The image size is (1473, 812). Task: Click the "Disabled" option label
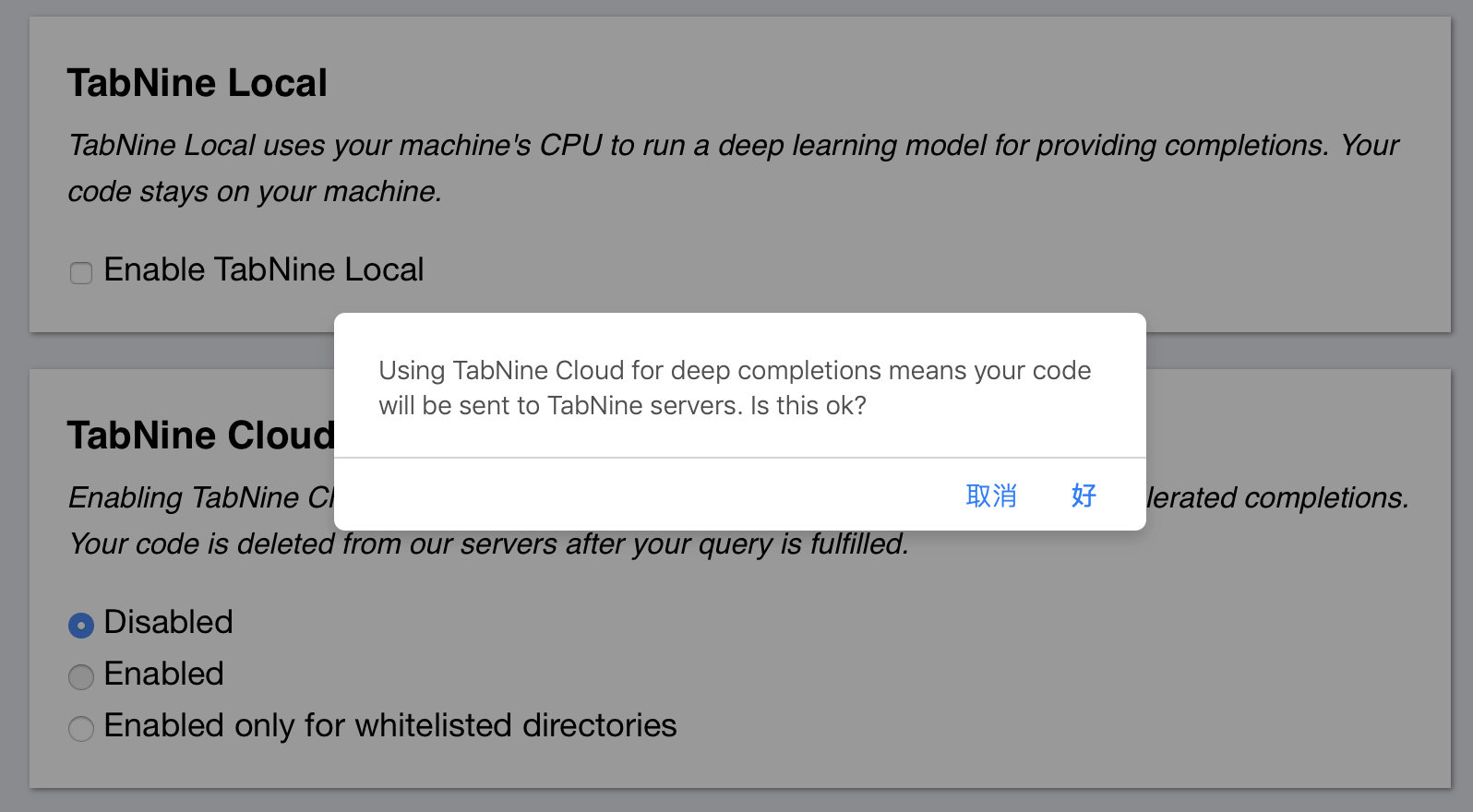[x=168, y=622]
